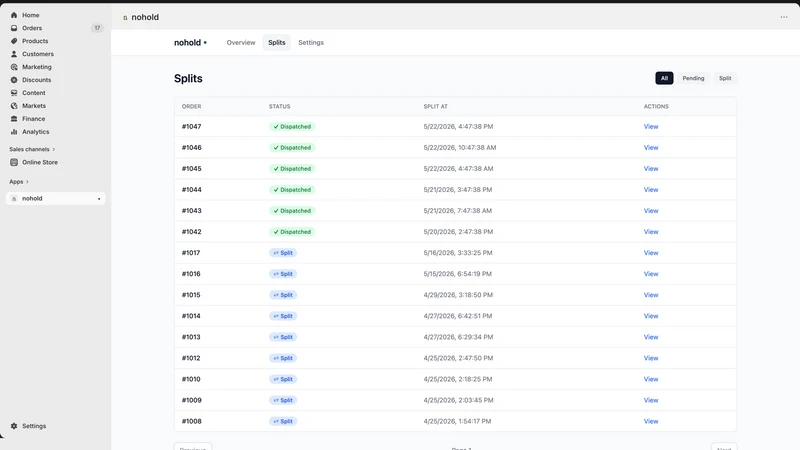
Task: Select the Discounts badge icon
Action: click(14, 80)
